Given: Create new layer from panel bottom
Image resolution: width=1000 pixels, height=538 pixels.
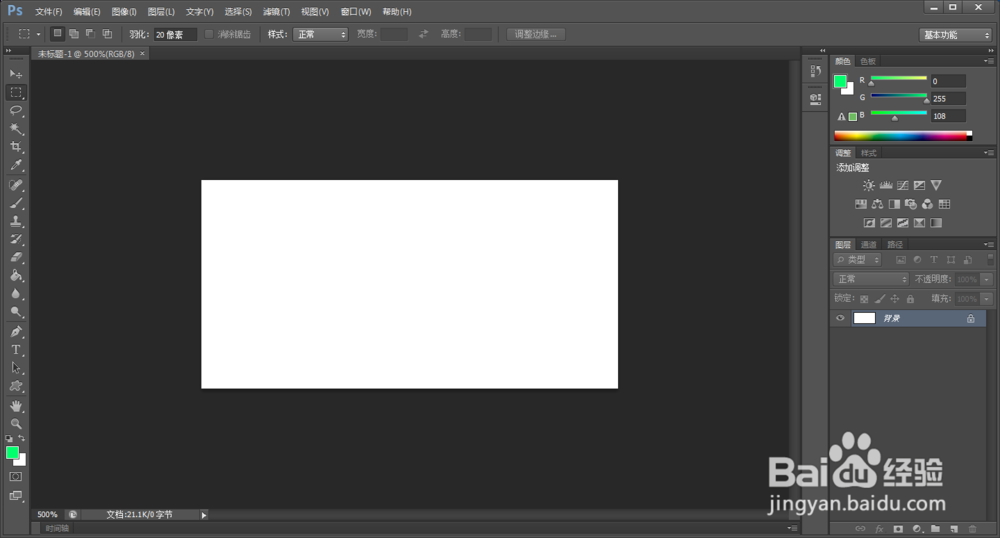Looking at the screenshot, I should pyautogui.click(x=954, y=529).
